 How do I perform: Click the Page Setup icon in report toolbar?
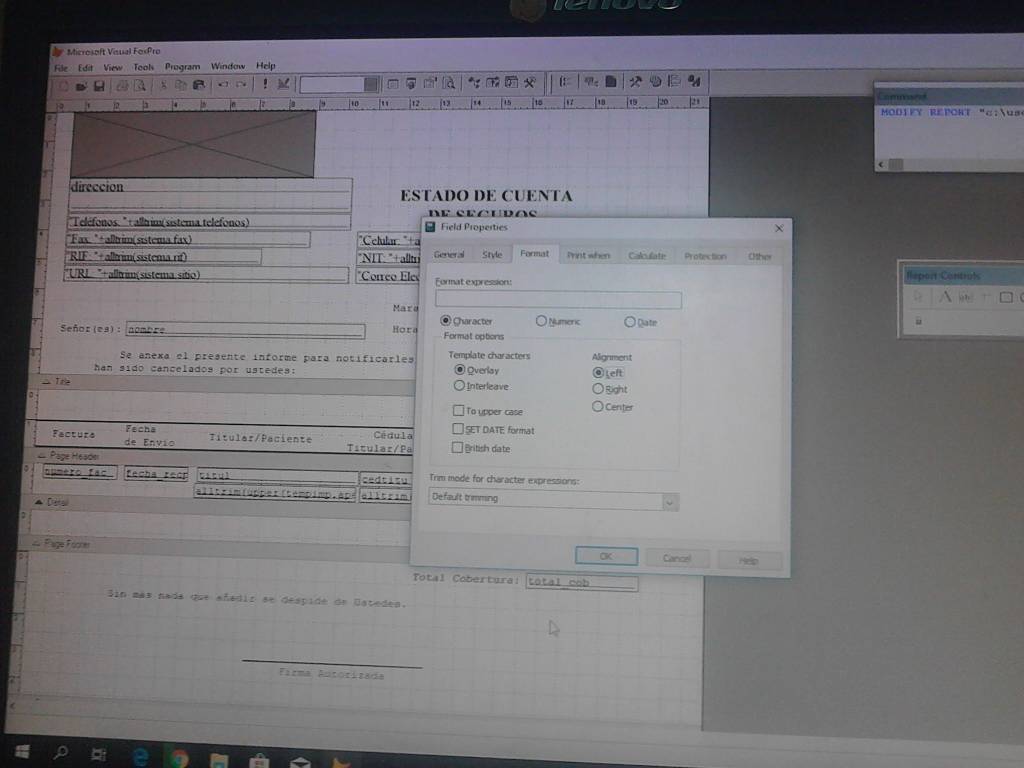[x=611, y=81]
